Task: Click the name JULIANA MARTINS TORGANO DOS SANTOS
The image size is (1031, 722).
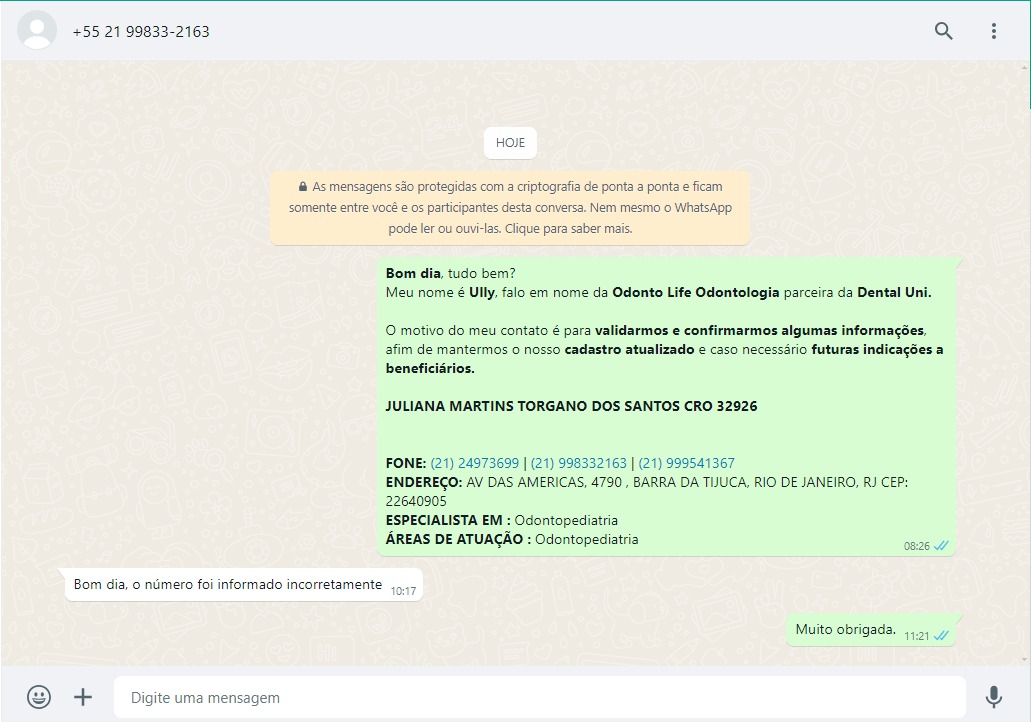Action: point(533,406)
